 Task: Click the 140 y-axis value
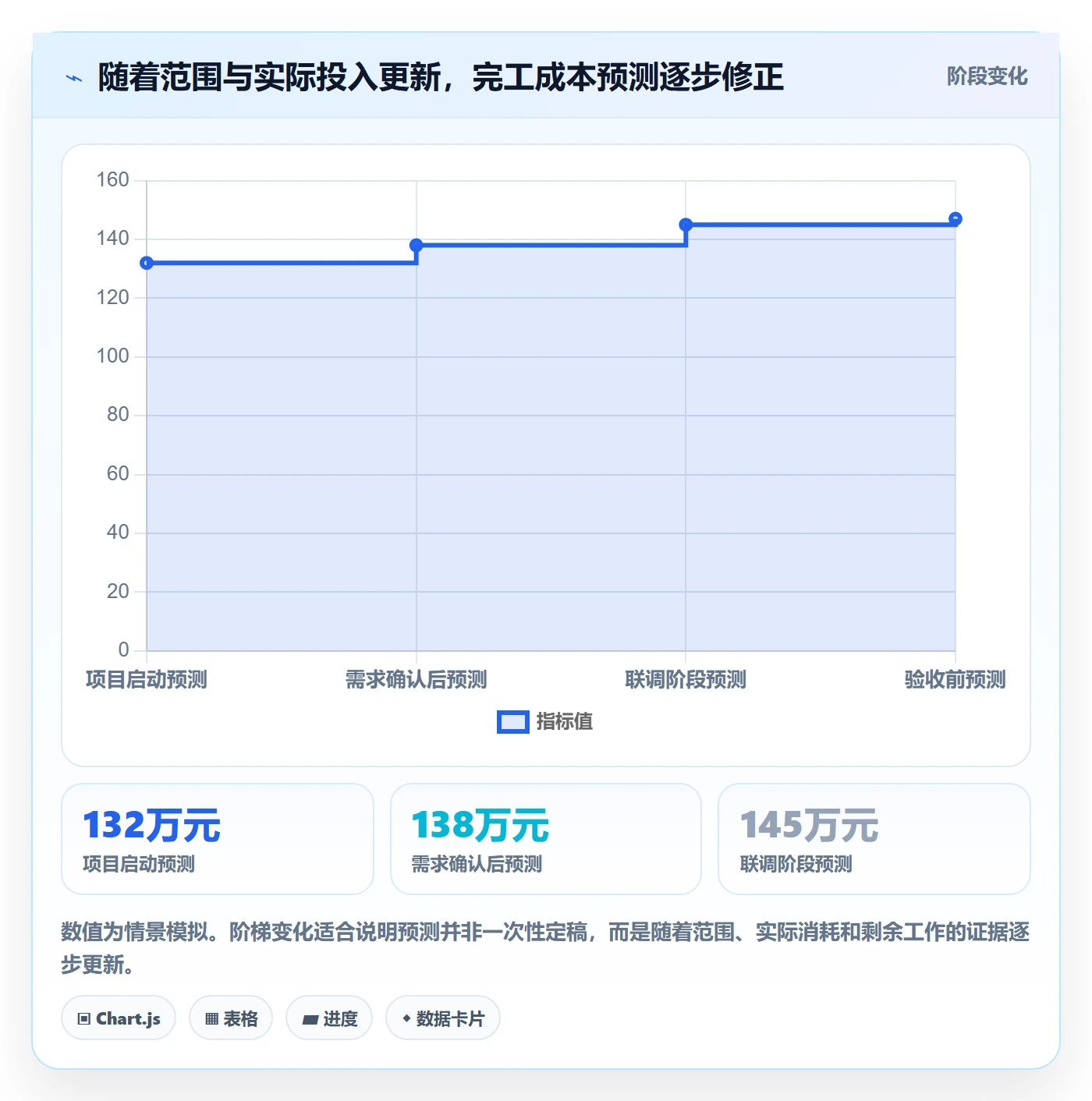(x=112, y=239)
